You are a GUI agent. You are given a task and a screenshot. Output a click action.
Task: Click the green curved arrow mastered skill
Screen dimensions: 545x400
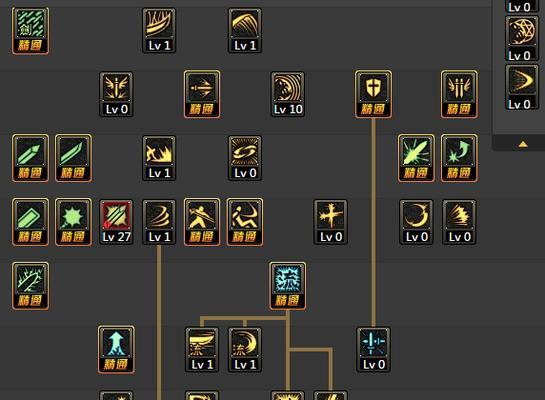(459, 158)
